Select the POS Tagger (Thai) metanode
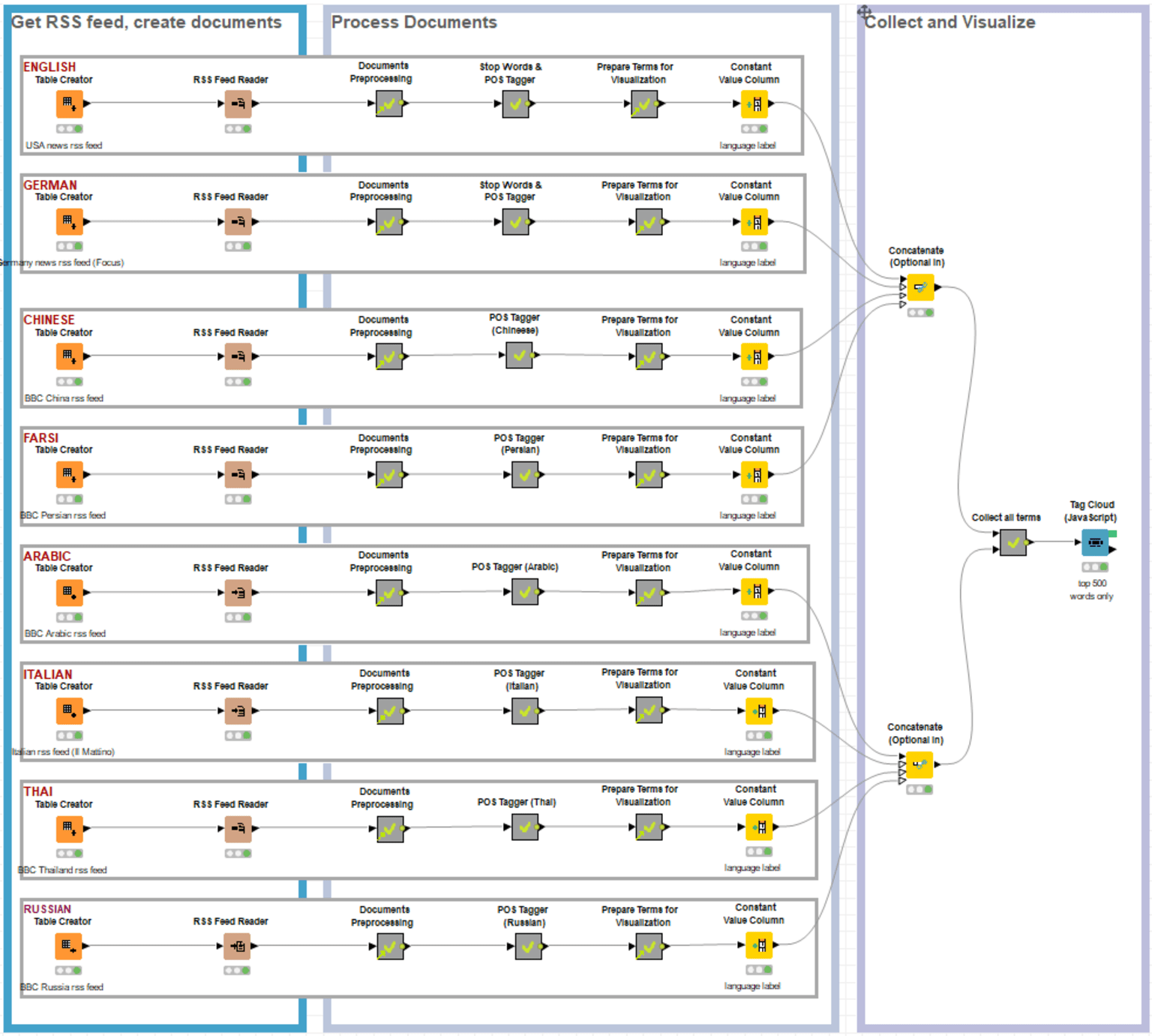Image resolution: width=1152 pixels, height=1036 pixels. coord(525,827)
